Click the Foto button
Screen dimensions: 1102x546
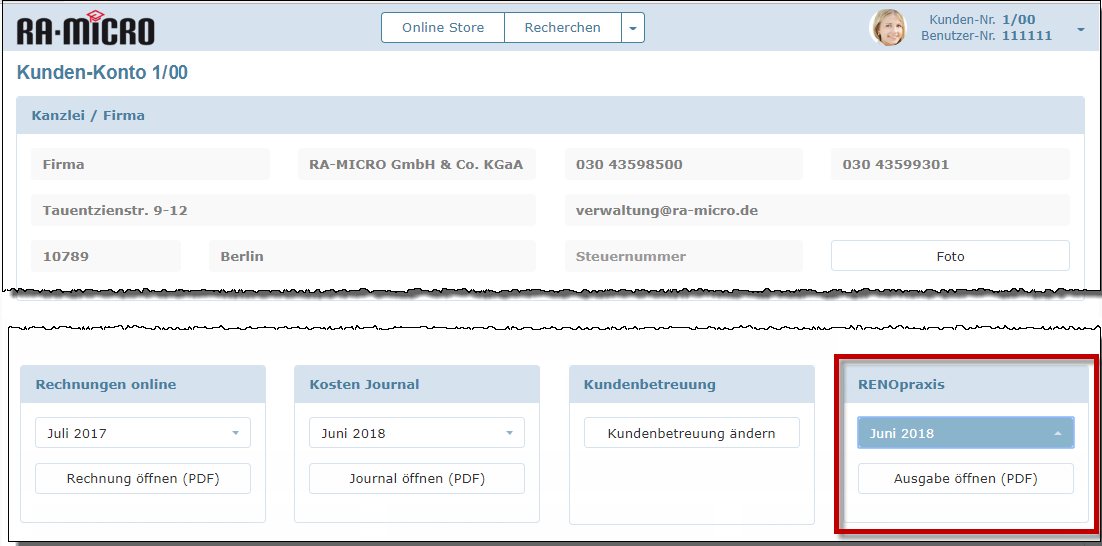click(x=950, y=256)
